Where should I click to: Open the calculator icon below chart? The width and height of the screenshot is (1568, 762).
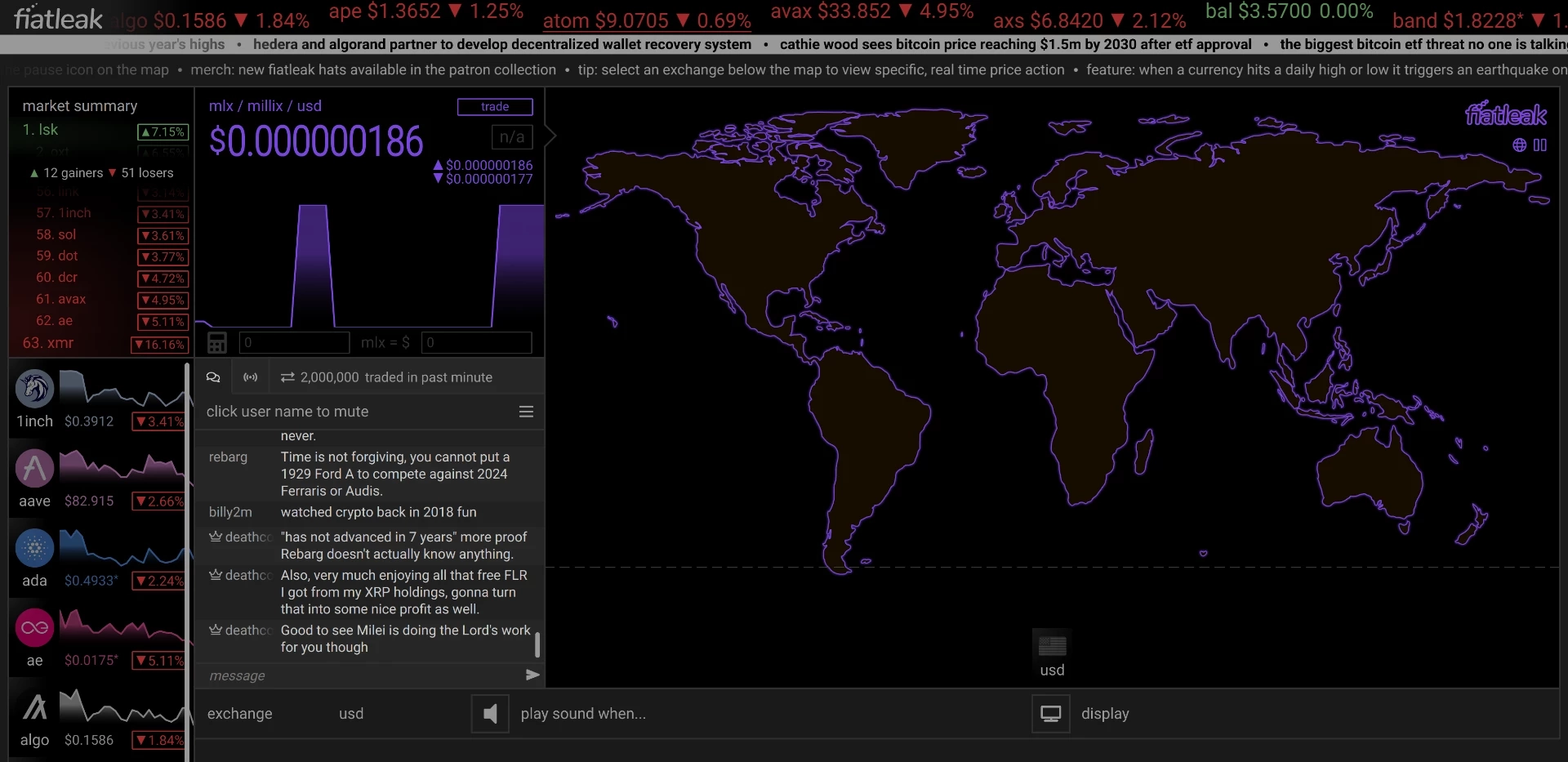point(216,343)
